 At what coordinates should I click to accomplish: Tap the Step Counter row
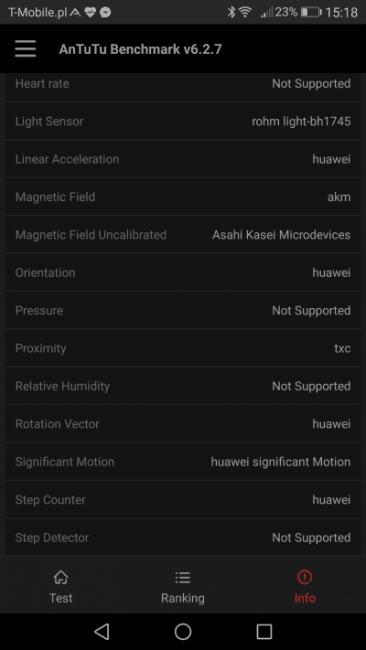tap(183, 500)
